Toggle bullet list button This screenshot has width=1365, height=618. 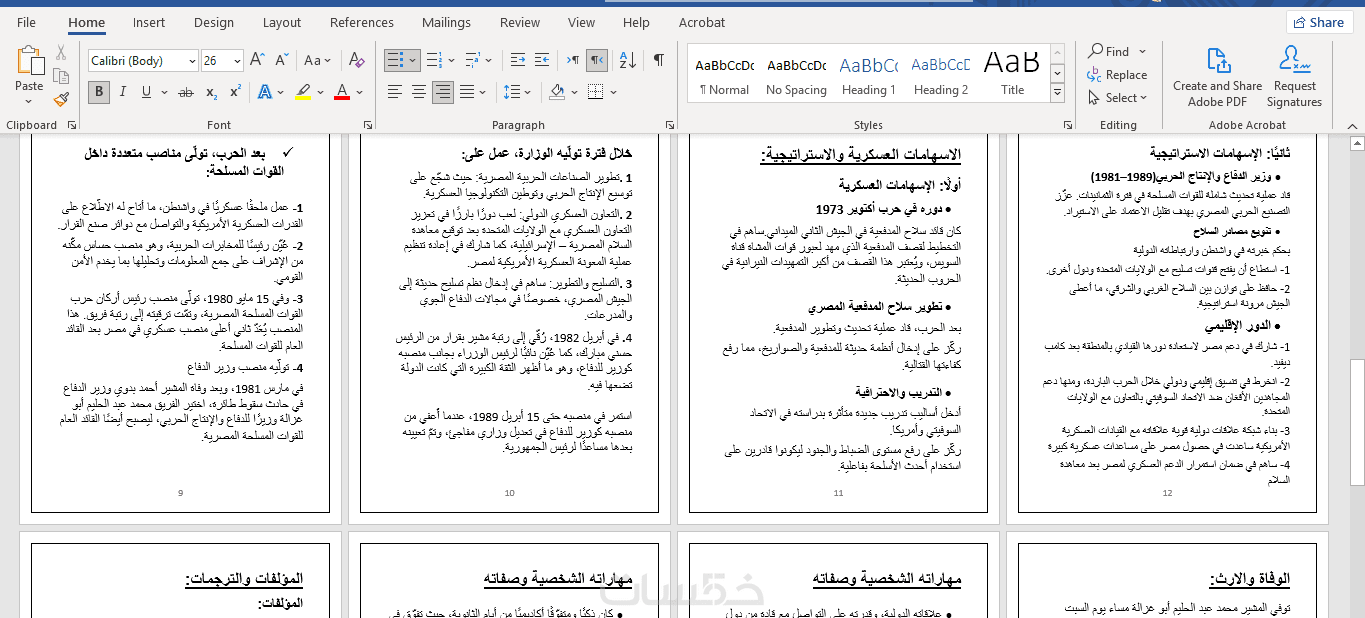click(396, 61)
